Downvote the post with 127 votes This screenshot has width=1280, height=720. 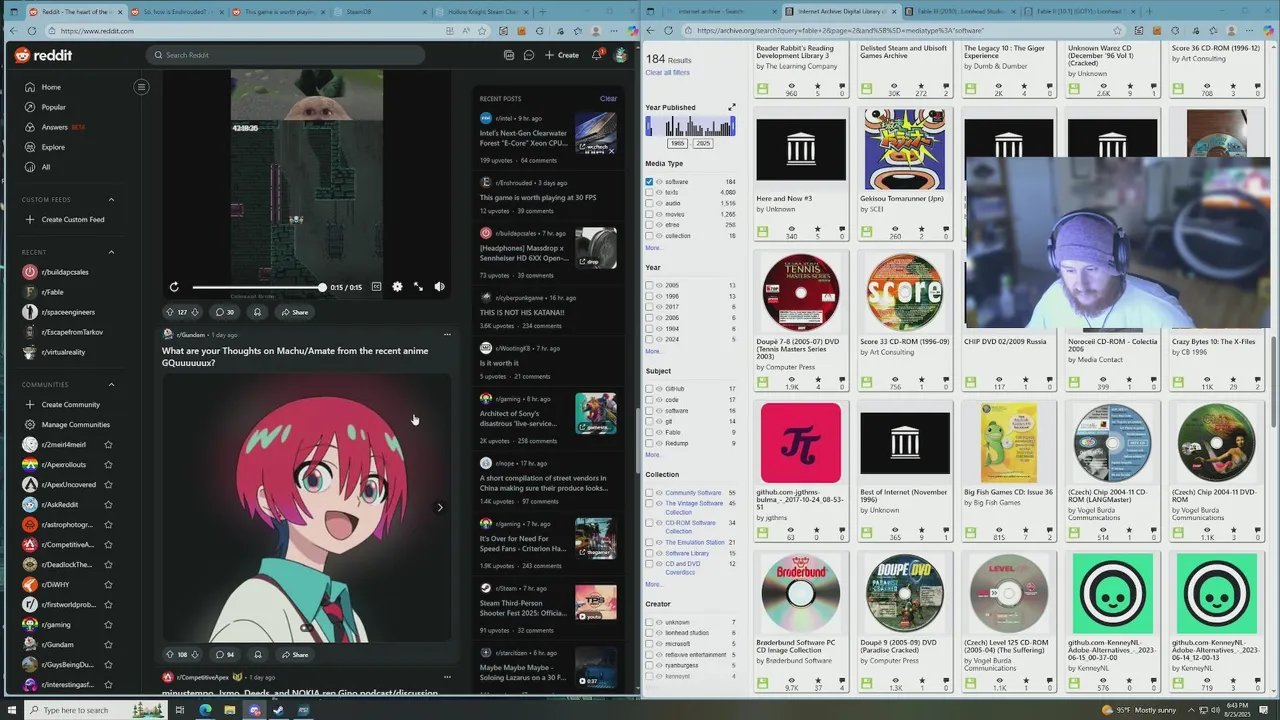point(196,312)
